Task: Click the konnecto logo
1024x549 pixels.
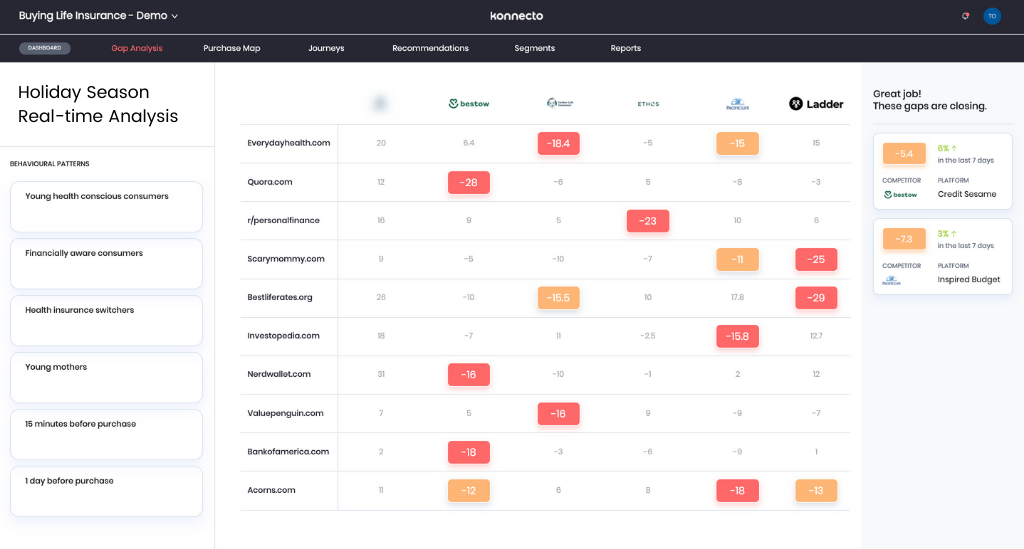Action: [x=516, y=16]
